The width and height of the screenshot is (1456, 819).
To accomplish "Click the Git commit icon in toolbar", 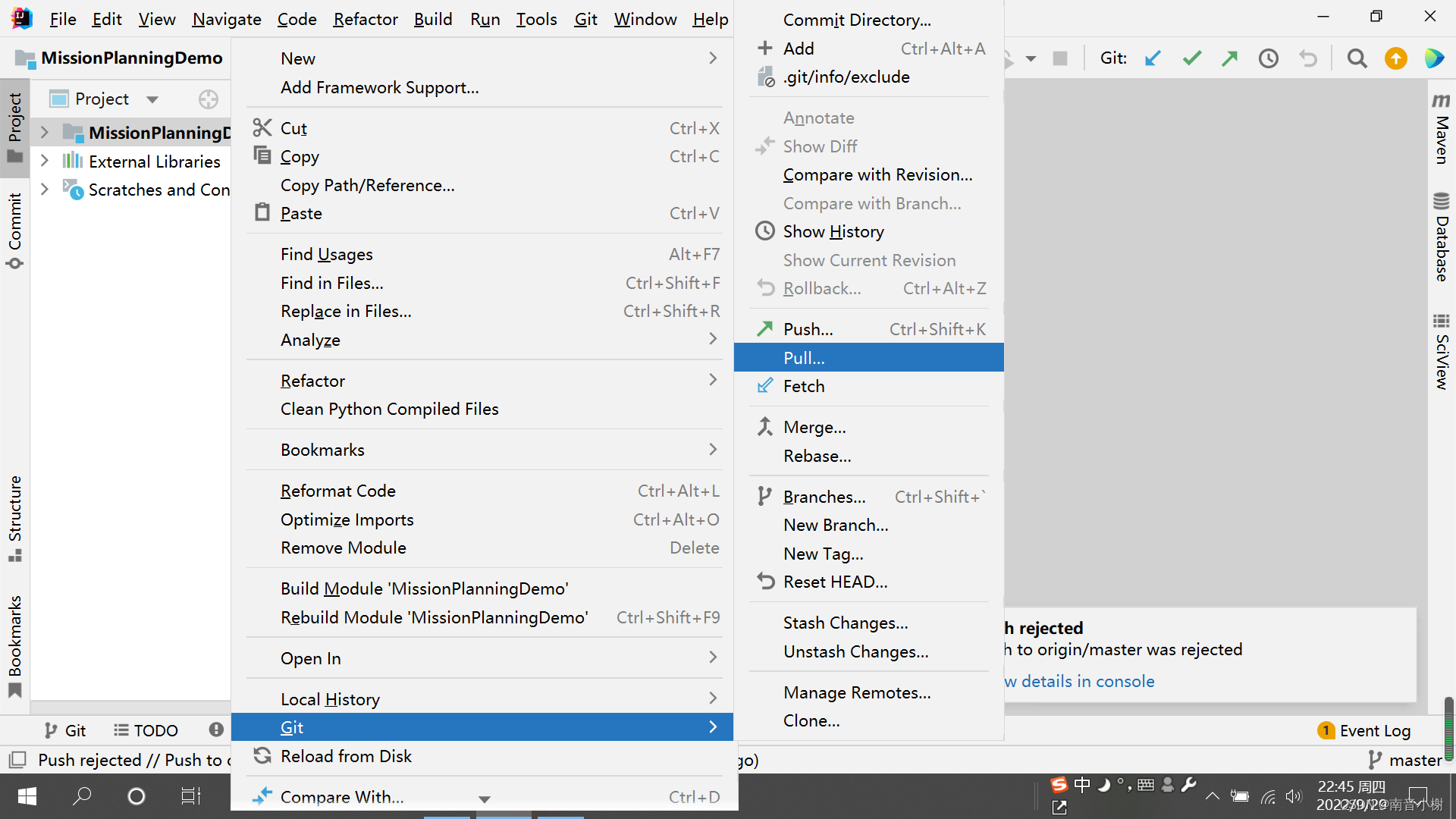I will point(1193,57).
